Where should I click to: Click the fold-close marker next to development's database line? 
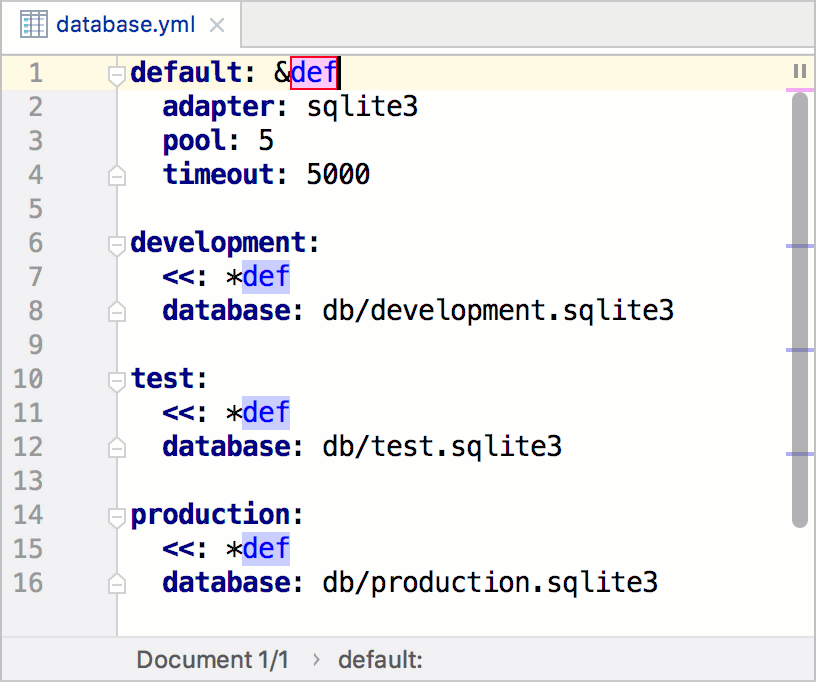point(116,311)
